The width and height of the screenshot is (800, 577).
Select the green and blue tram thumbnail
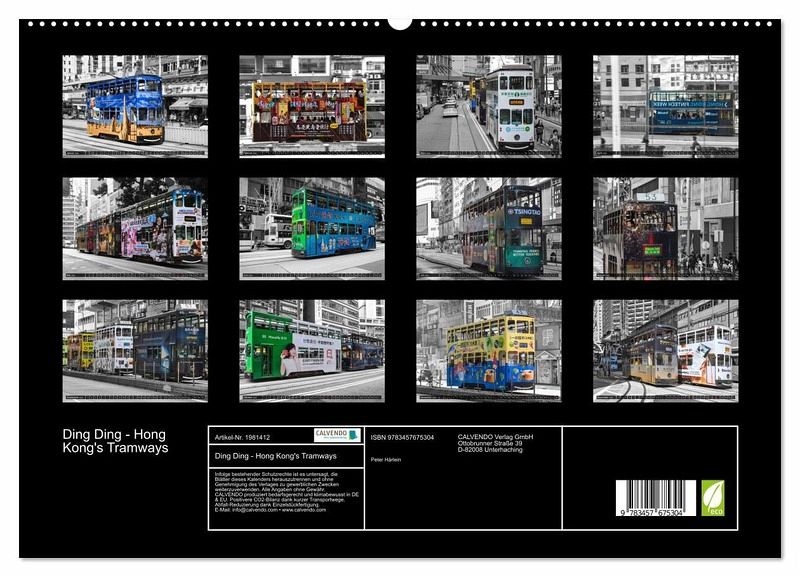(312, 229)
